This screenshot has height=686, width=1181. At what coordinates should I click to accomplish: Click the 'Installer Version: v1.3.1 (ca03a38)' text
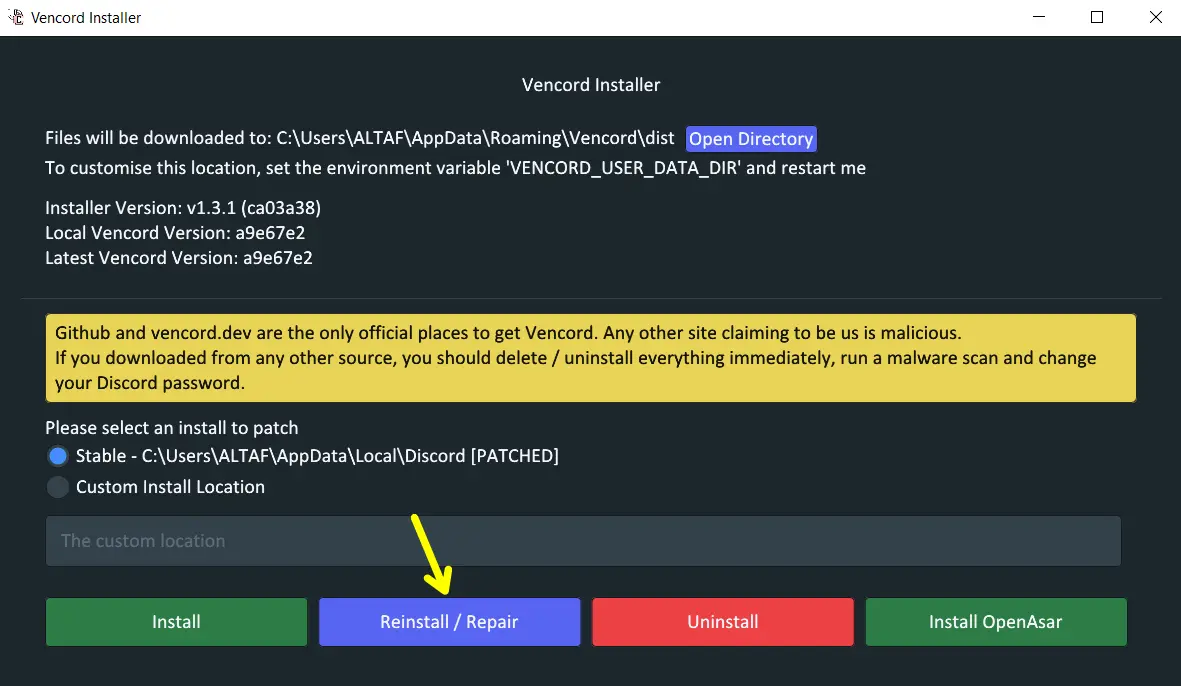pos(183,208)
